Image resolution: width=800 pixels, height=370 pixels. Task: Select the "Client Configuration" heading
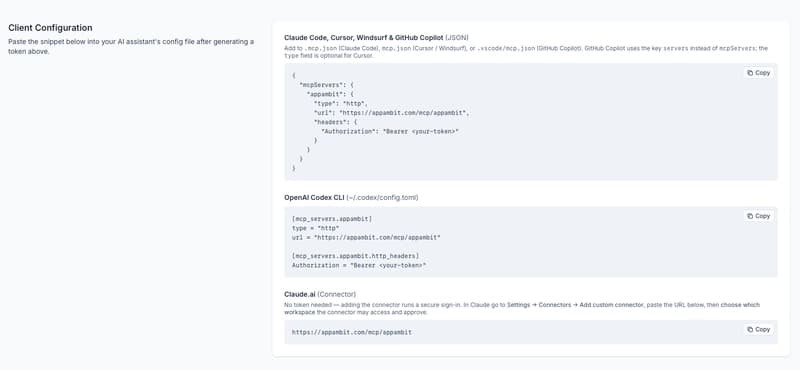click(51, 28)
